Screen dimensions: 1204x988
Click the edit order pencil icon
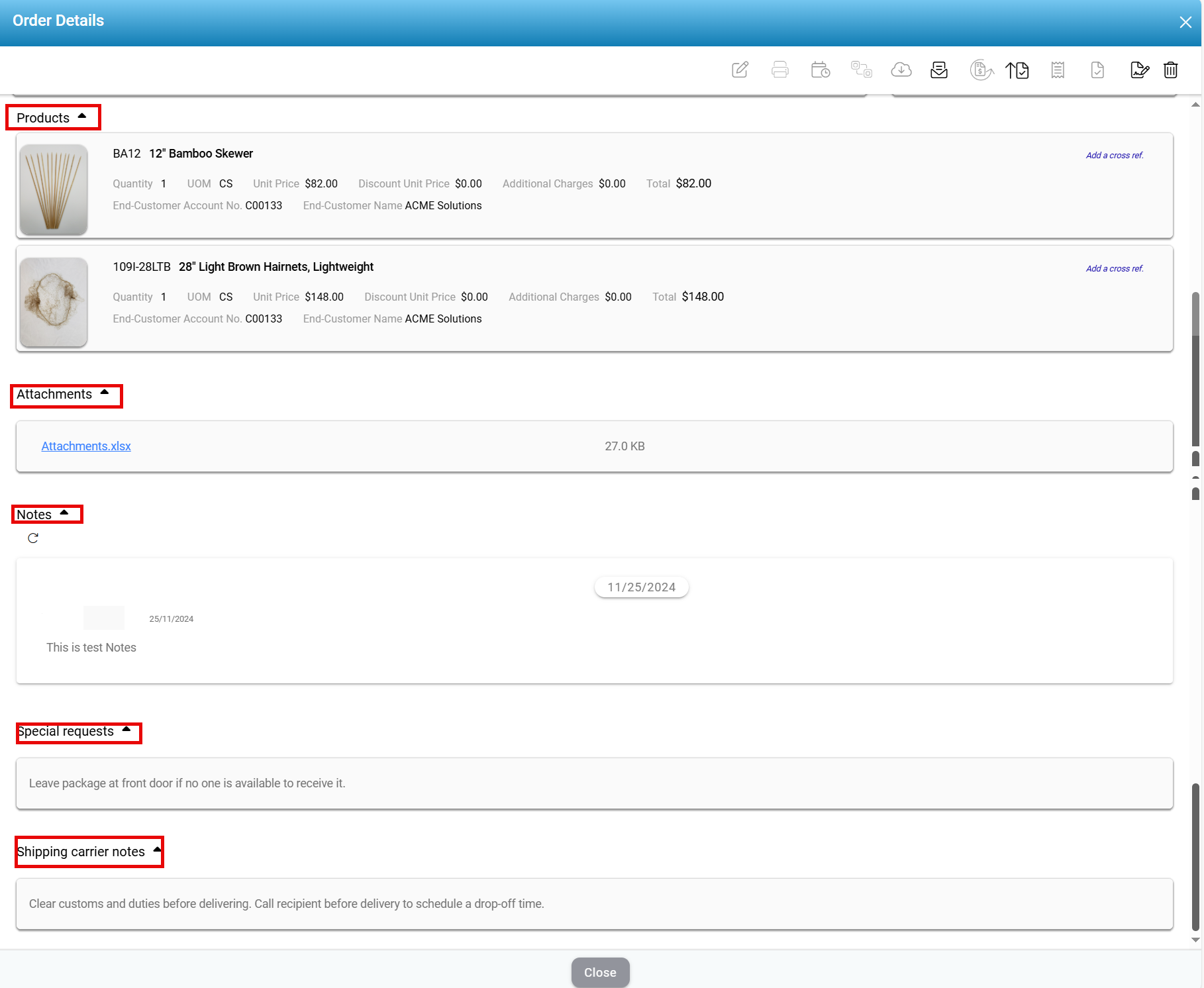pyautogui.click(x=740, y=70)
